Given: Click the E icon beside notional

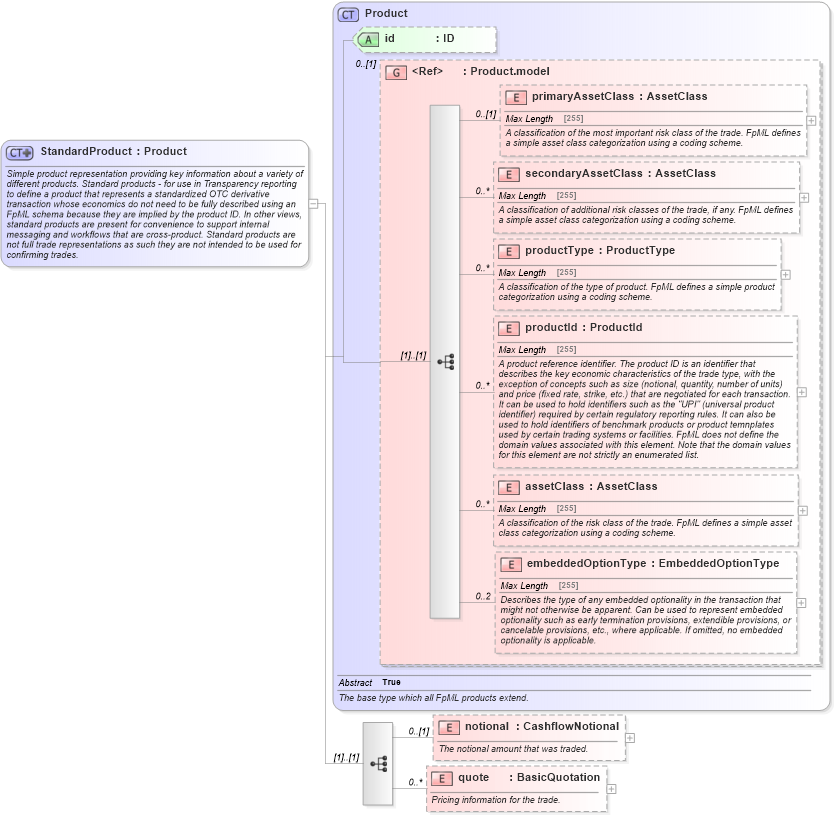Looking at the screenshot, I should pos(450,727).
